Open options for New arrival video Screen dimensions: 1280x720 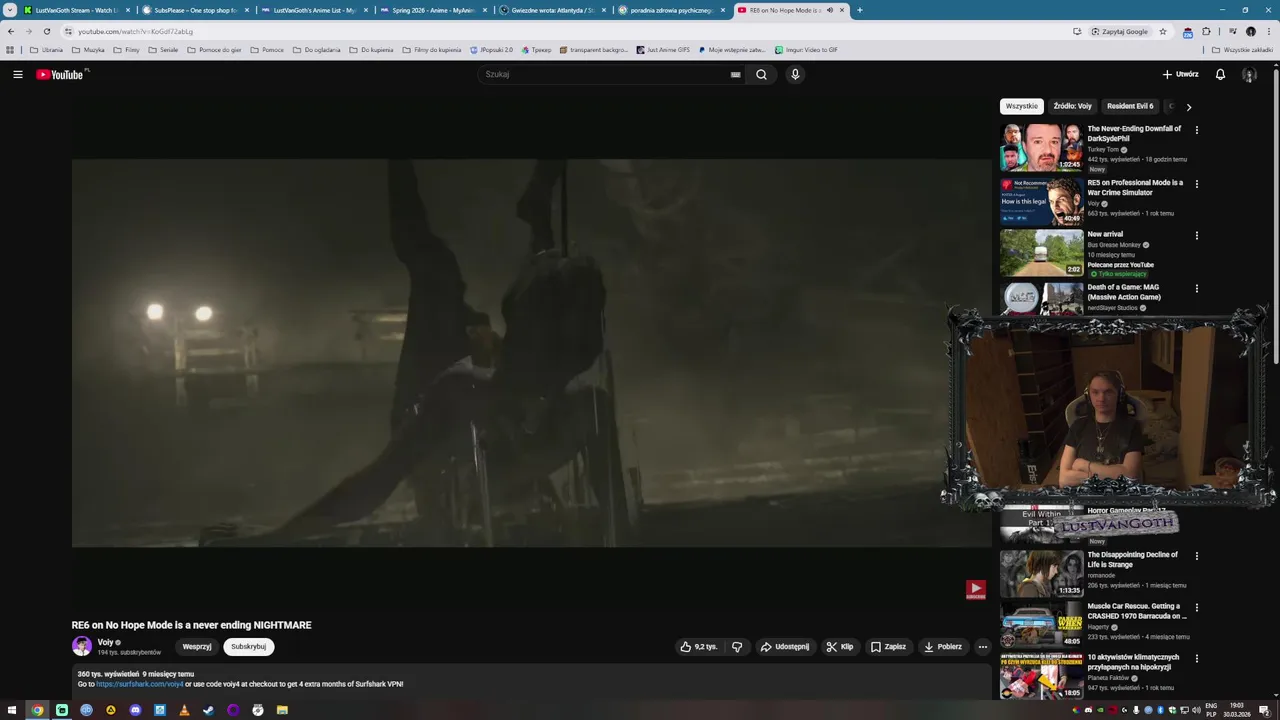point(1196,236)
